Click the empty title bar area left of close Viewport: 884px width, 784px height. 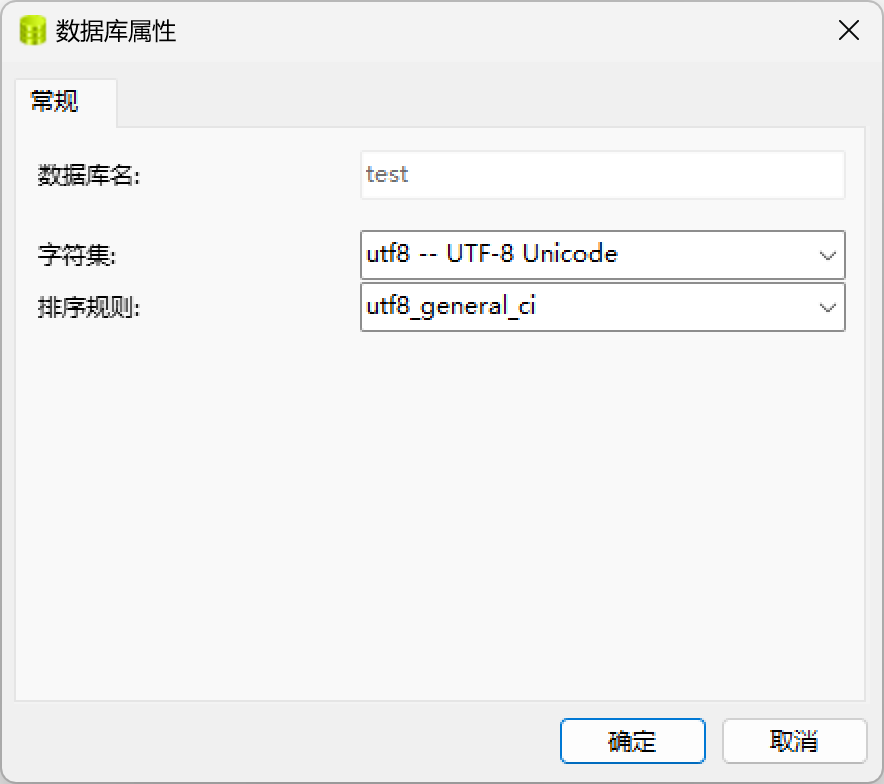[x=500, y=31]
